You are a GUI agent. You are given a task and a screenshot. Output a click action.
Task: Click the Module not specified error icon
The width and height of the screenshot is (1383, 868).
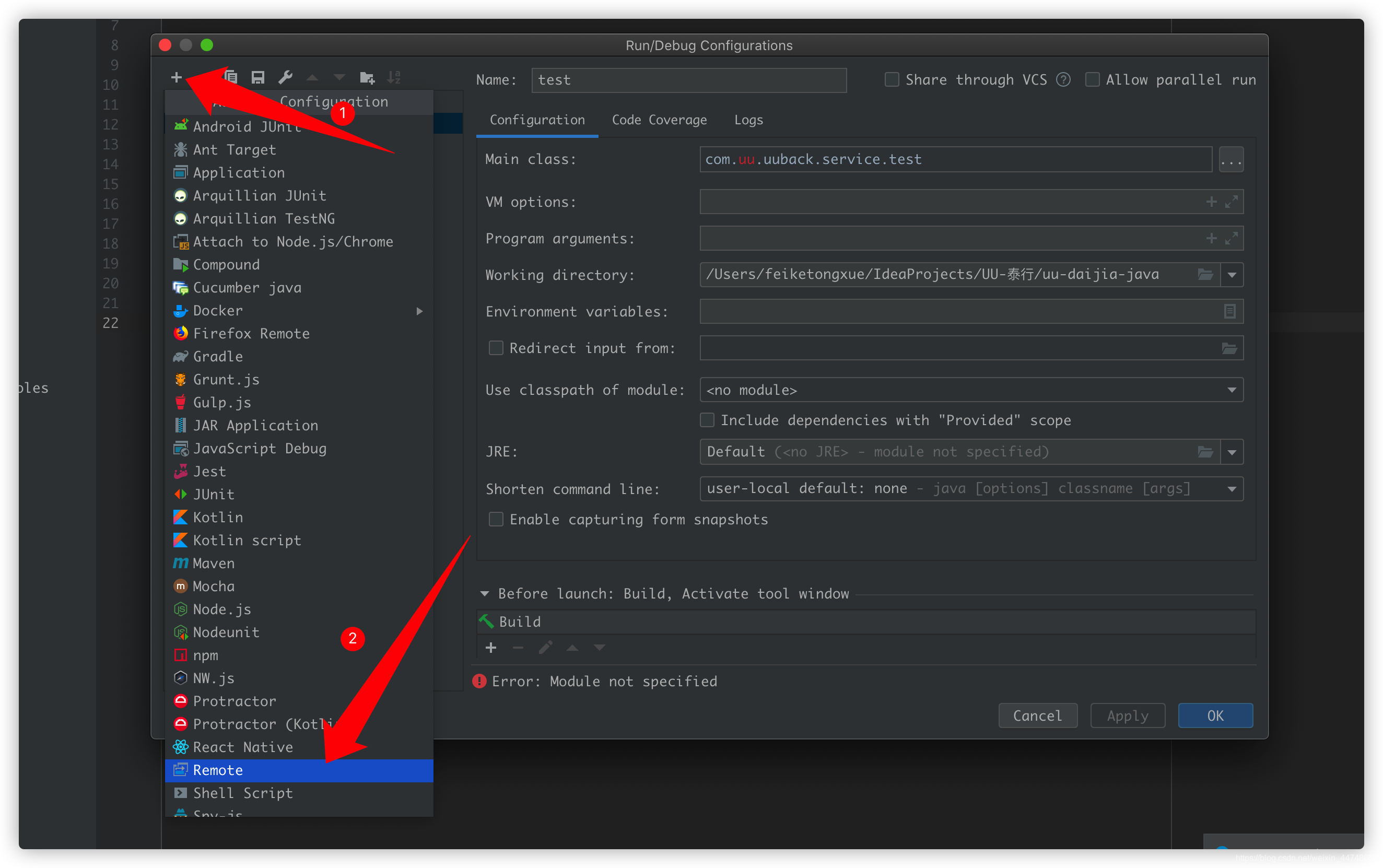(479, 682)
